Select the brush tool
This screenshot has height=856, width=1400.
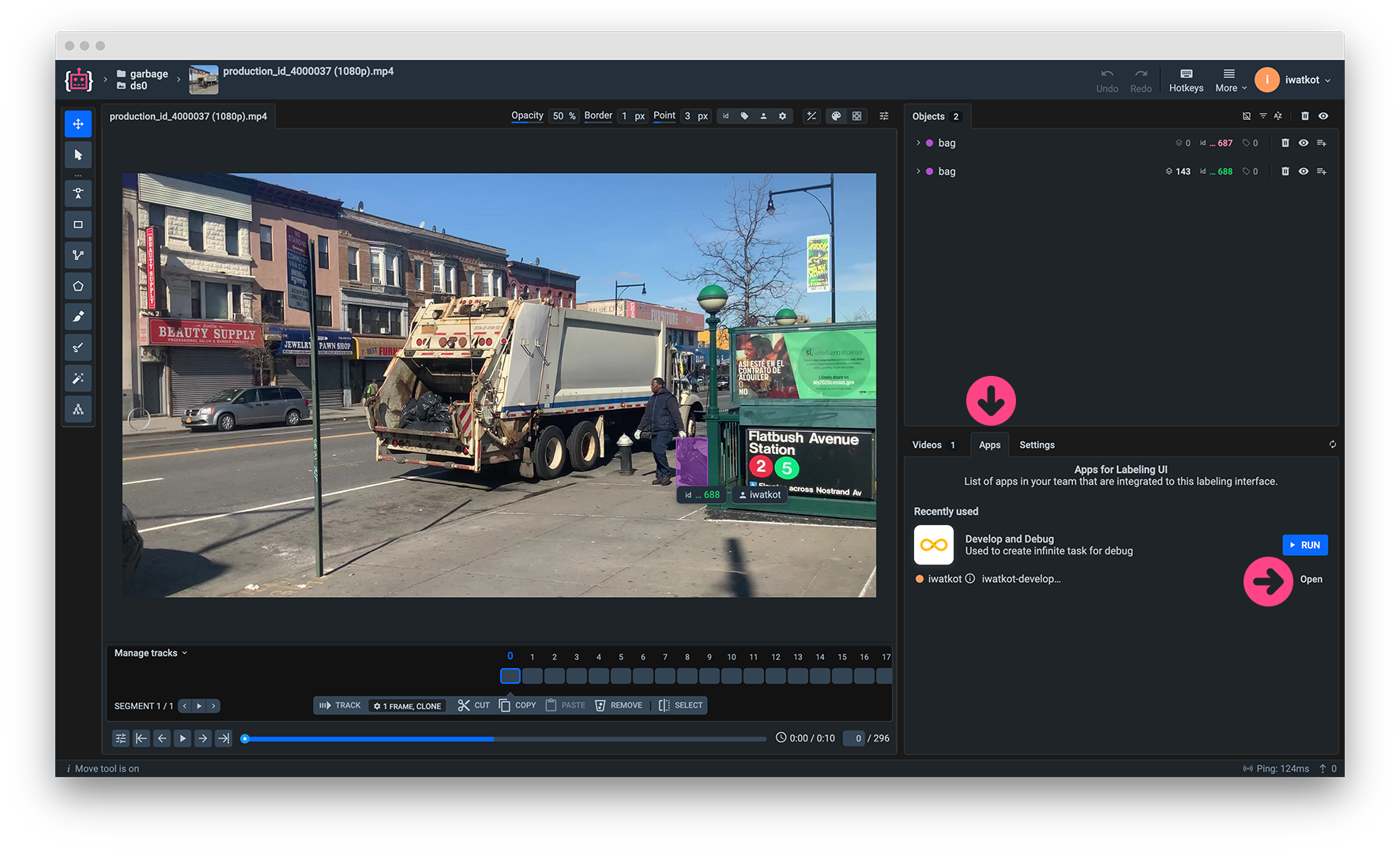pyautogui.click(x=78, y=317)
